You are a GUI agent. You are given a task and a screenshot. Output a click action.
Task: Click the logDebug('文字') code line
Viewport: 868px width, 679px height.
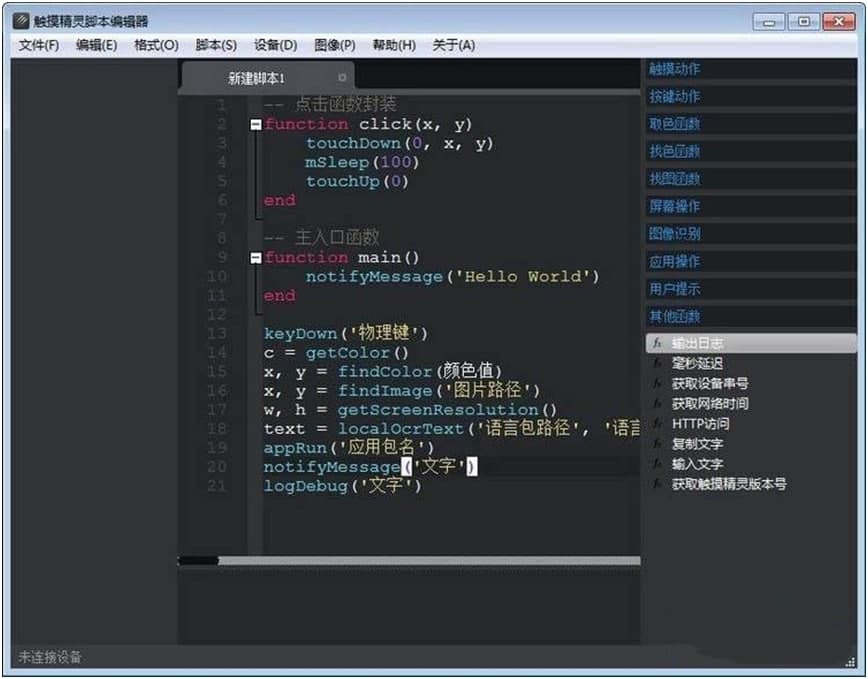pyautogui.click(x=343, y=486)
